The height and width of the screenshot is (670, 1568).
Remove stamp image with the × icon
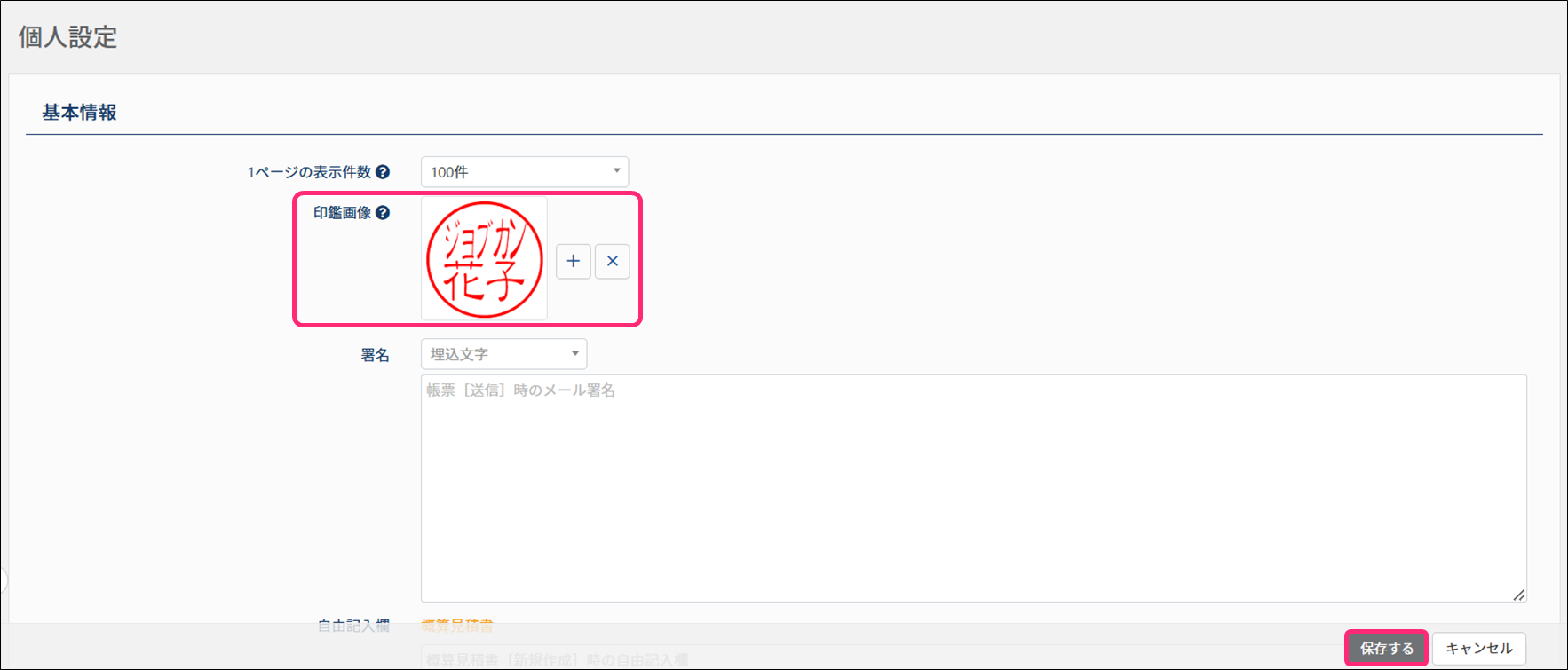pos(612,262)
